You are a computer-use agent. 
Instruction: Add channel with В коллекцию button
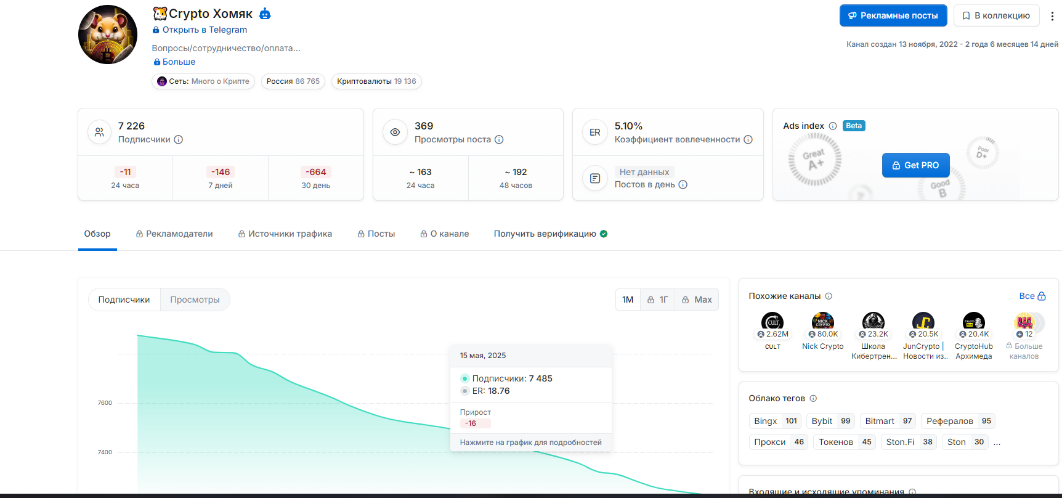click(x=996, y=16)
